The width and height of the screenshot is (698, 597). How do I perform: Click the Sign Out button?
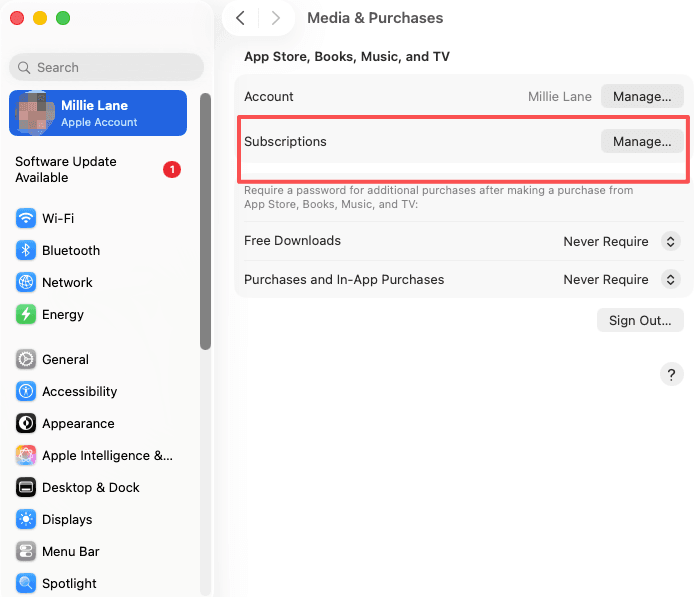click(640, 321)
